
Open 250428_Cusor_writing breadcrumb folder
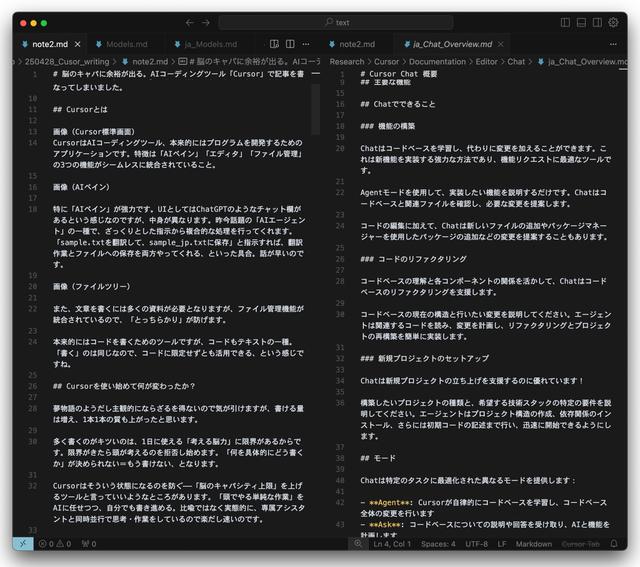click(67, 62)
